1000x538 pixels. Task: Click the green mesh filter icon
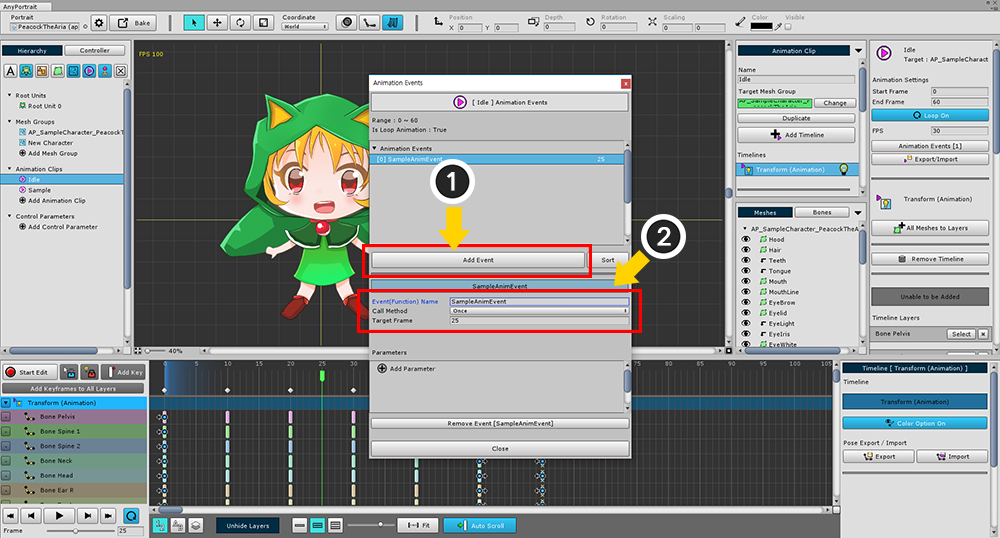point(57,71)
